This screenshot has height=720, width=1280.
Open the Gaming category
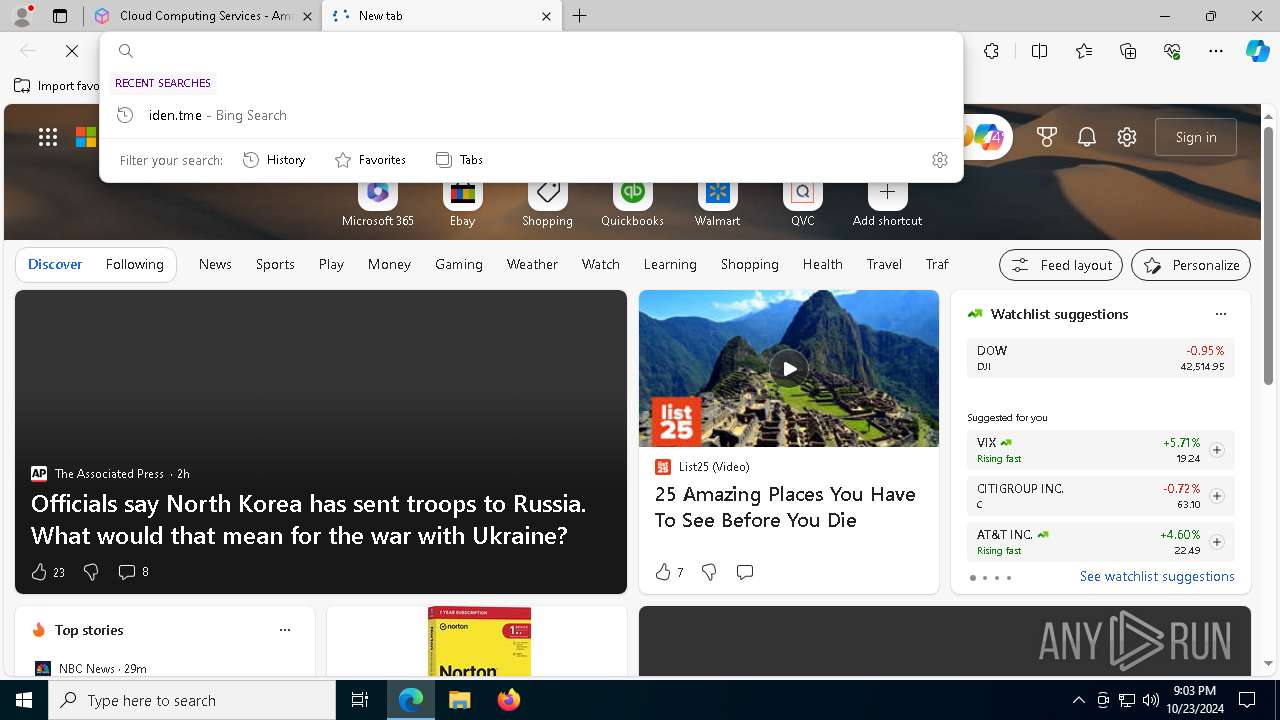coord(459,264)
